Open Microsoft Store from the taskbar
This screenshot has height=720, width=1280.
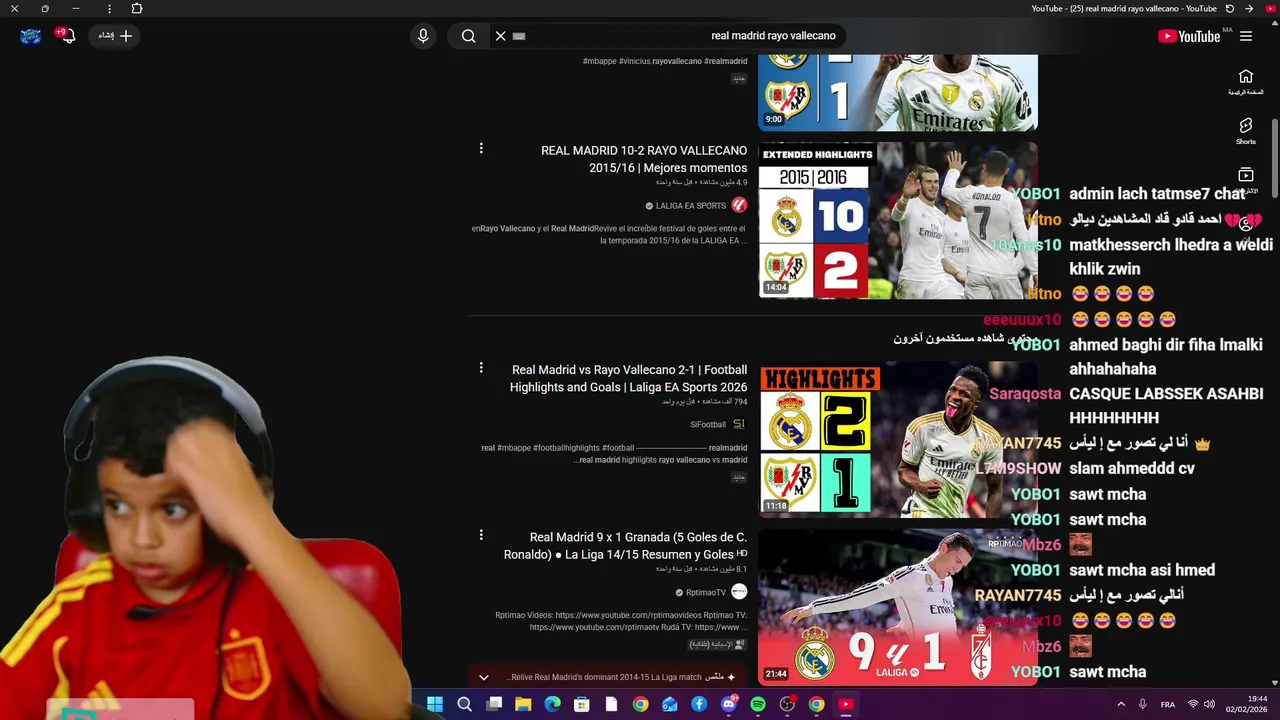pyautogui.click(x=582, y=704)
